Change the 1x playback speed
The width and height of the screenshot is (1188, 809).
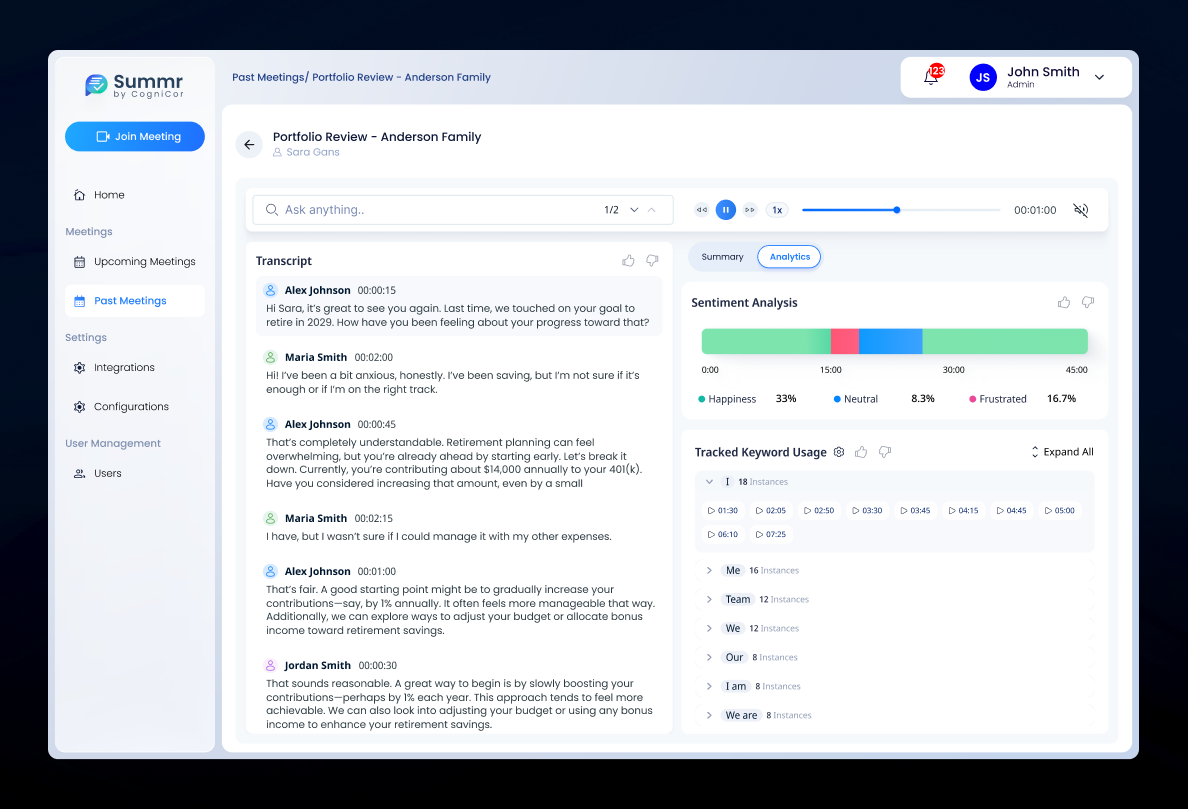777,210
